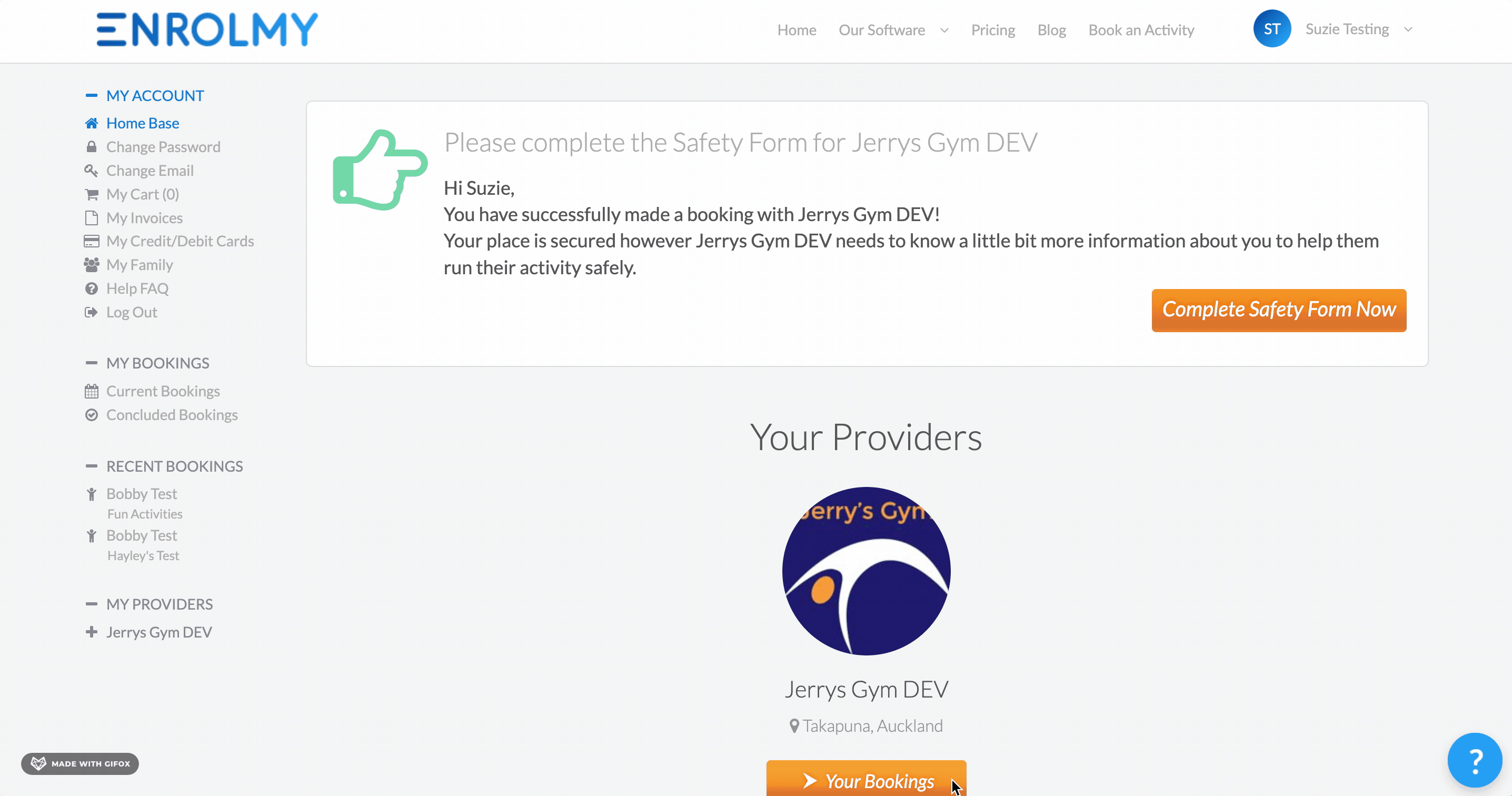Open the Our Software dropdown arrow
The image size is (1512, 796).
tap(944, 31)
